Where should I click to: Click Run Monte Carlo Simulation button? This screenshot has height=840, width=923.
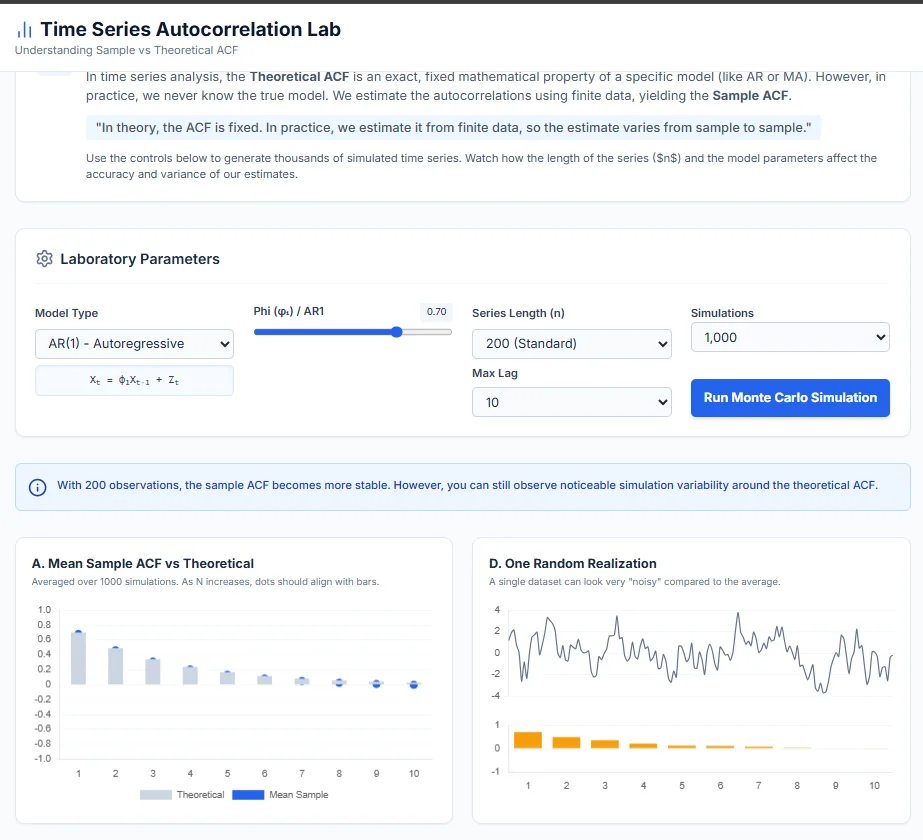[x=790, y=398]
